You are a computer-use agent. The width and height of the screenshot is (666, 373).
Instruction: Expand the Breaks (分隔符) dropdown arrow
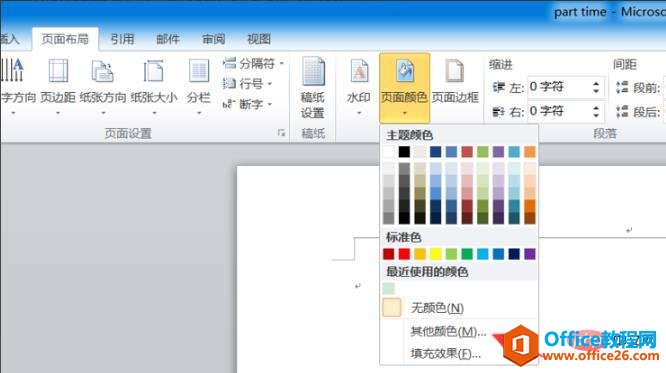click(x=282, y=64)
